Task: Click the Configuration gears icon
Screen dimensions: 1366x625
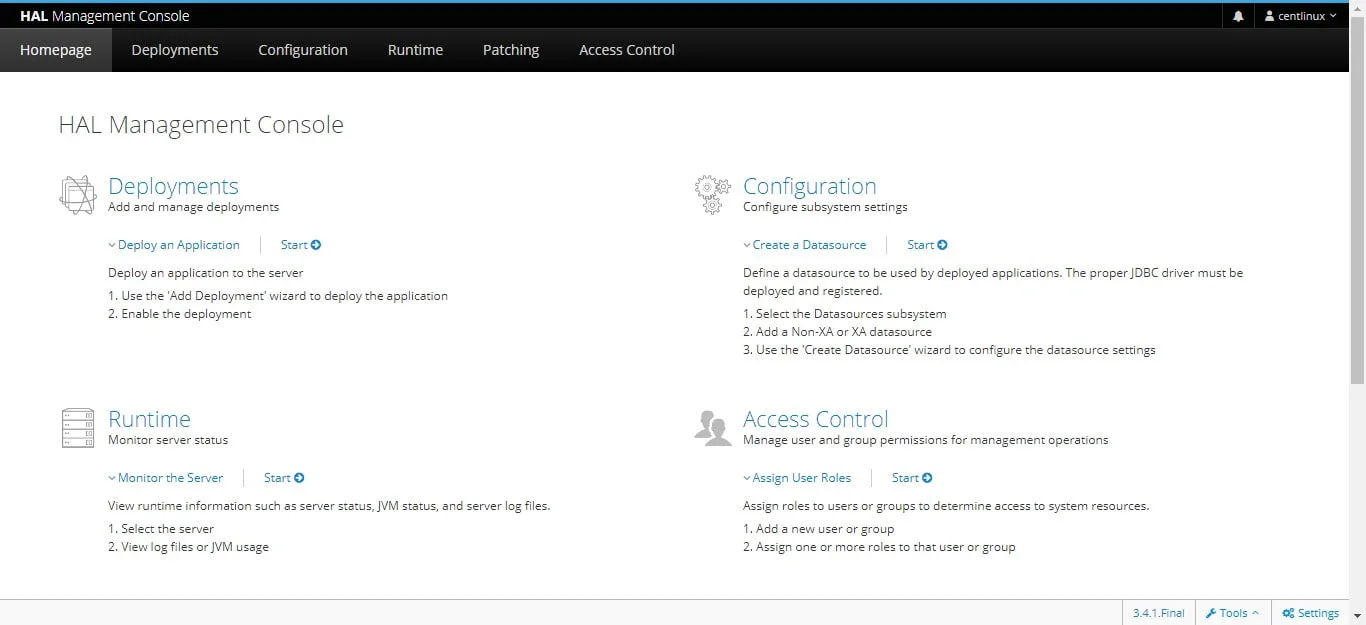Action: (x=712, y=195)
